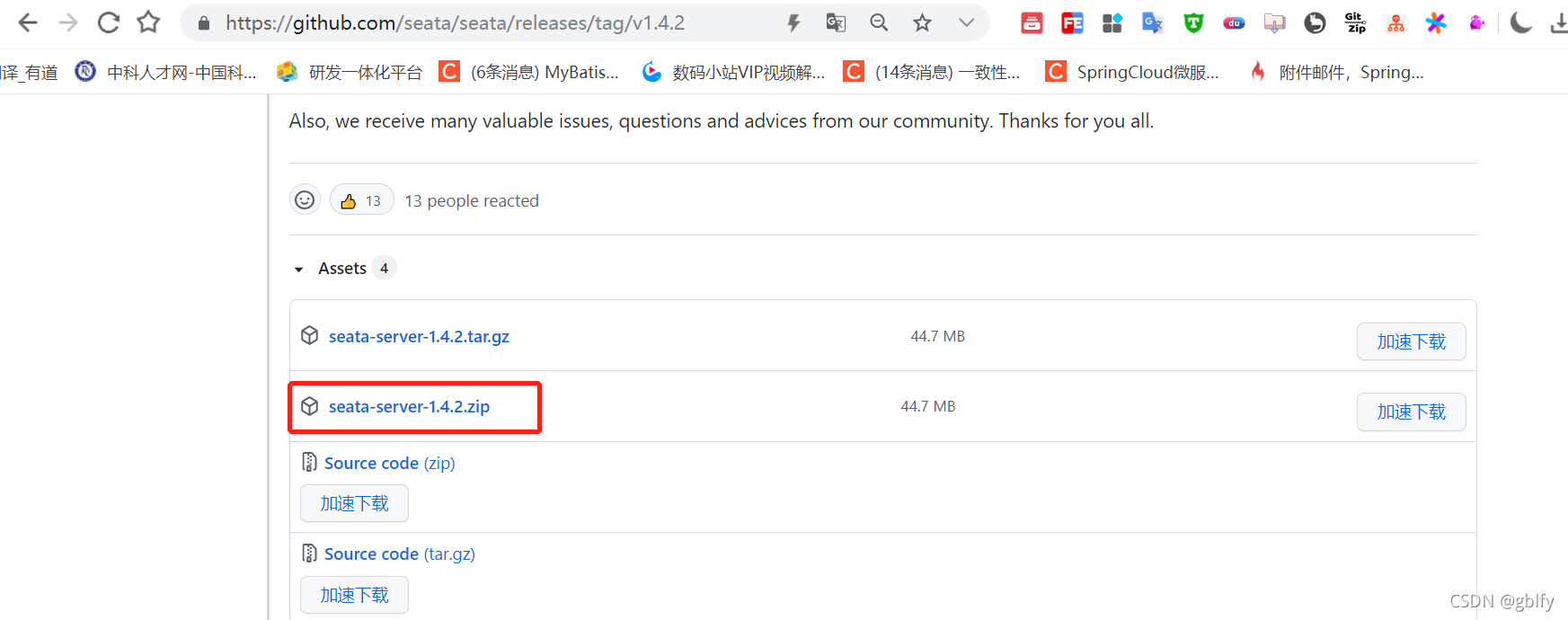The image size is (1568, 620).
Task: Toggle the lightning speed-mode icon in the address bar
Action: [793, 23]
